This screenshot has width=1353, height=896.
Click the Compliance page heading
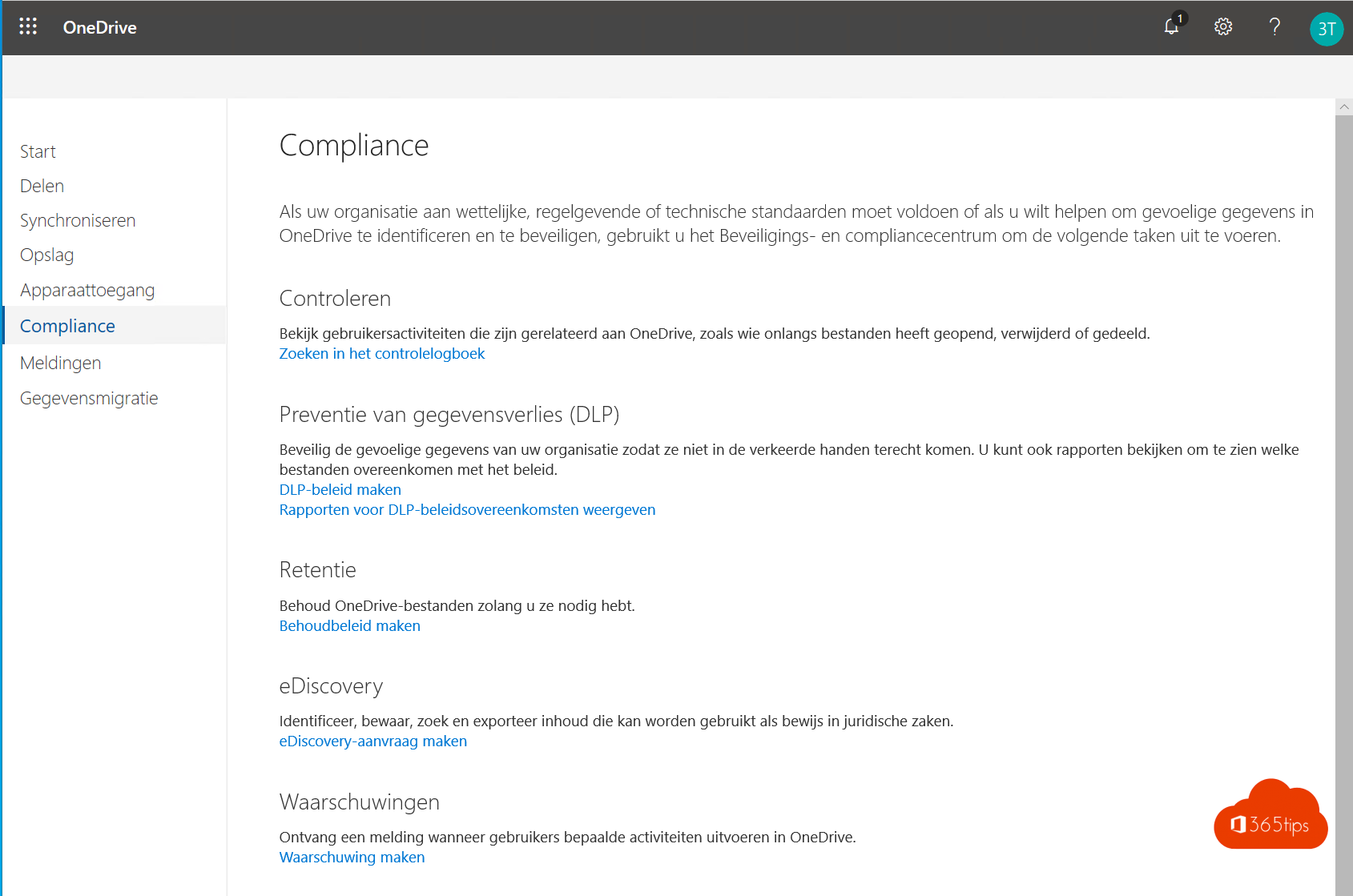click(354, 146)
